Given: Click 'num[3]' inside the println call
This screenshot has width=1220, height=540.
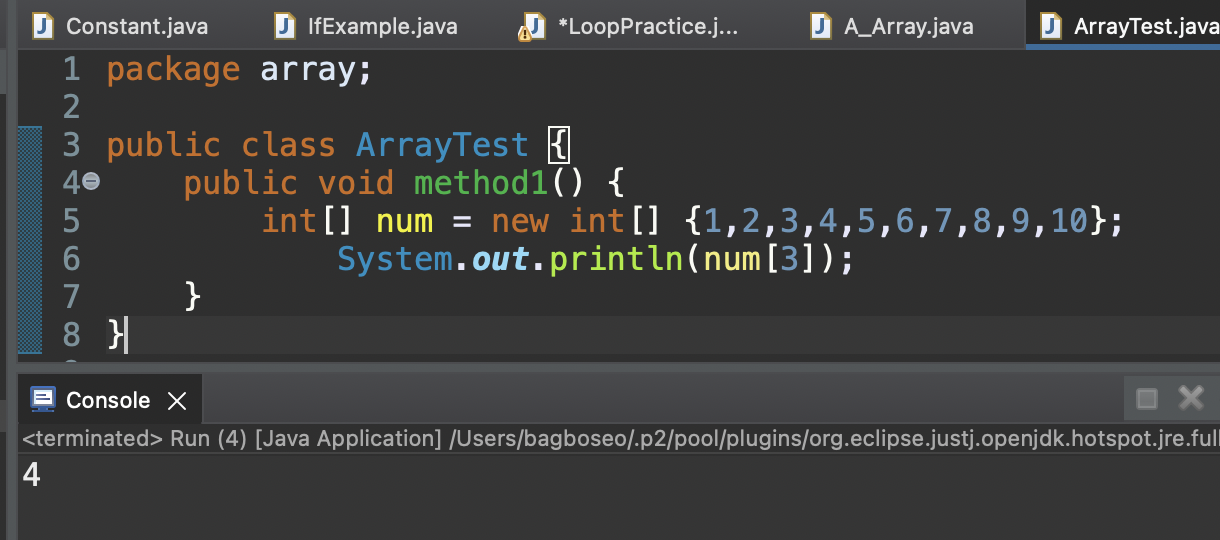Looking at the screenshot, I should (761, 259).
